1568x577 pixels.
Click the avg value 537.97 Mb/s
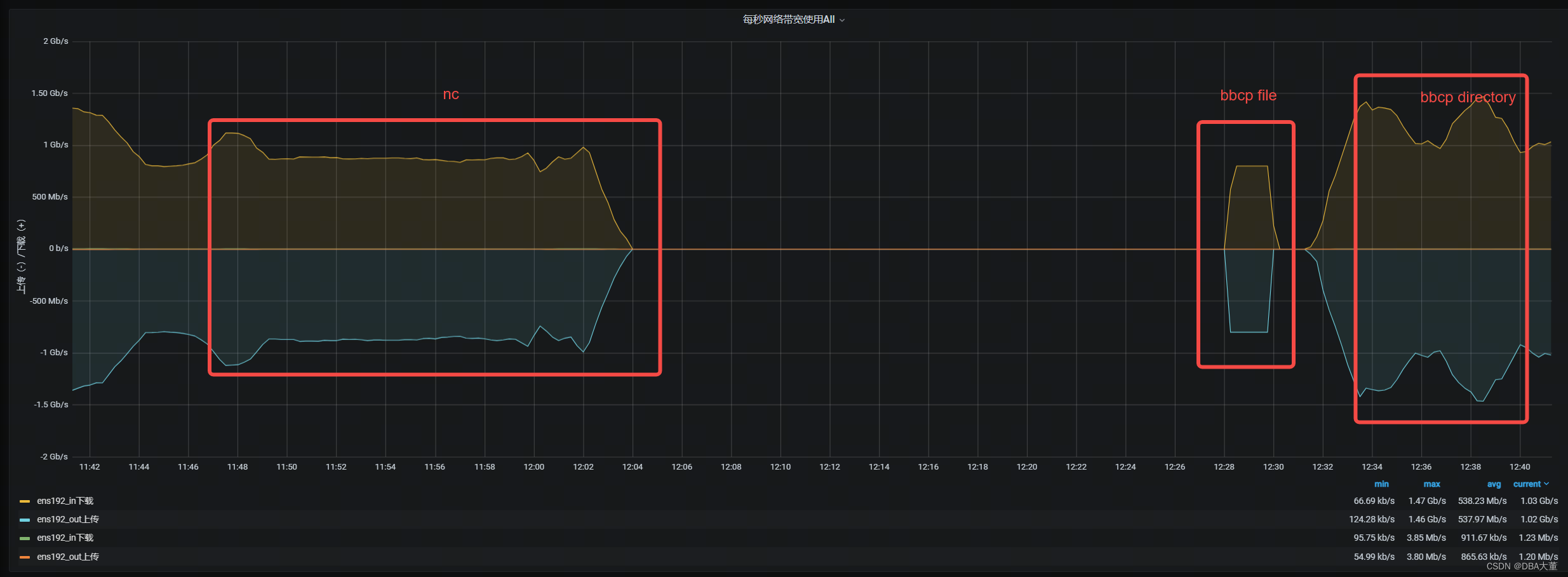tap(1482, 520)
